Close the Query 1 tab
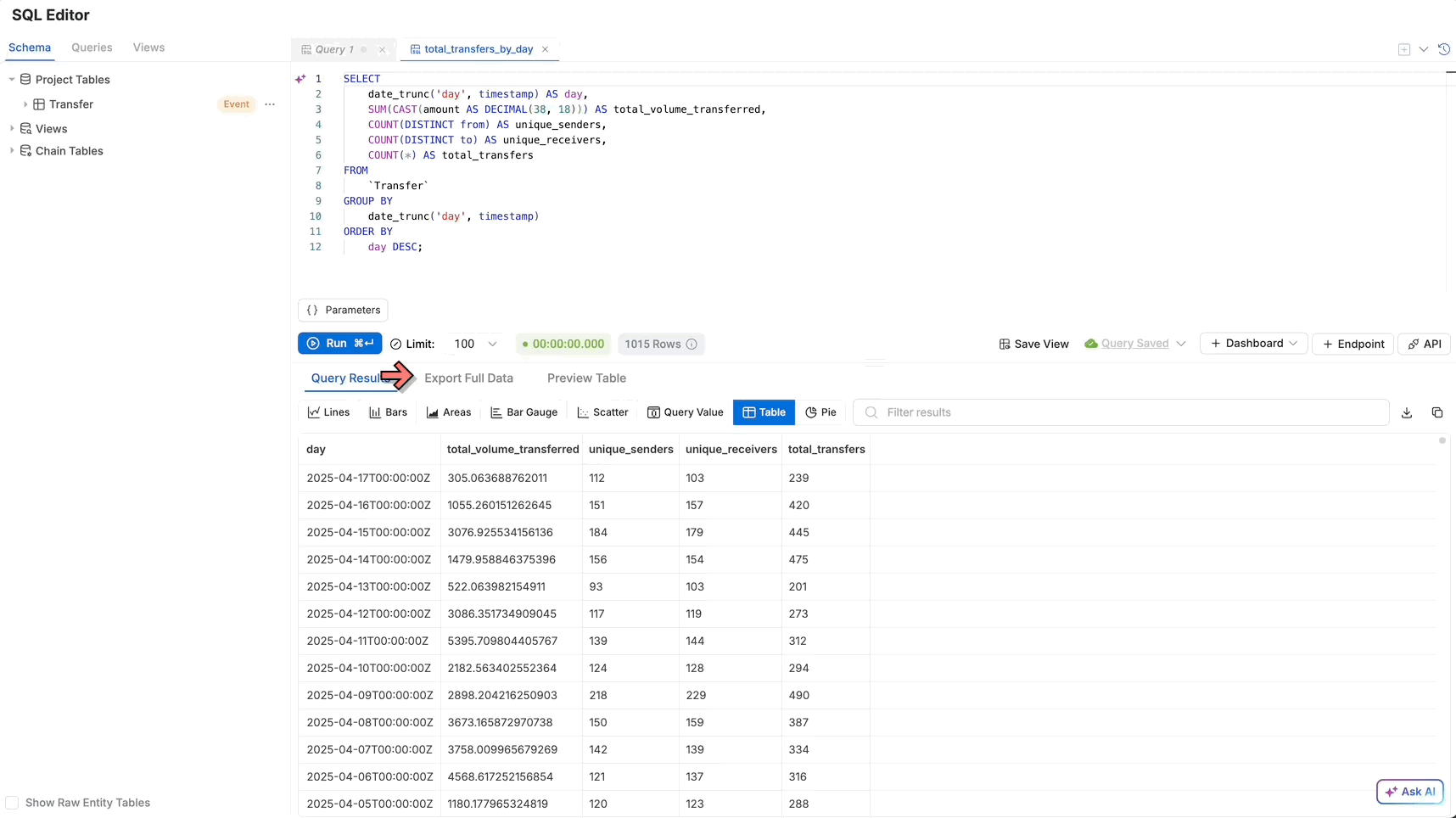1456x818 pixels. click(382, 49)
